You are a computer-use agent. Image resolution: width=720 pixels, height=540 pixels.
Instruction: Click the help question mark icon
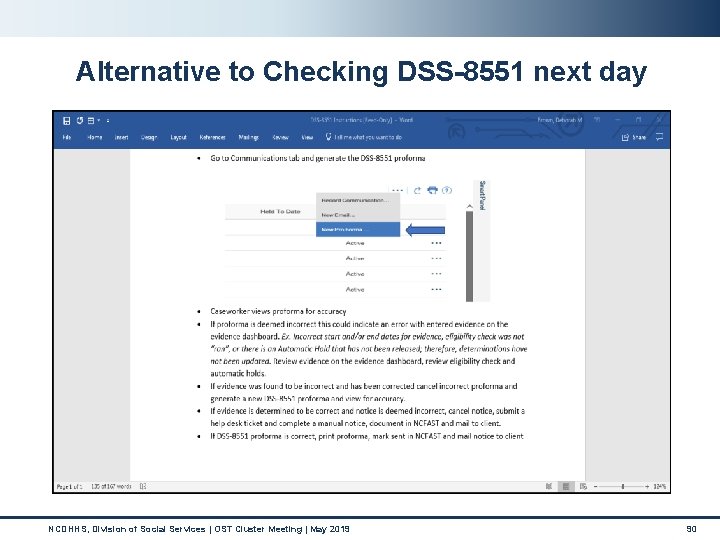pos(447,190)
